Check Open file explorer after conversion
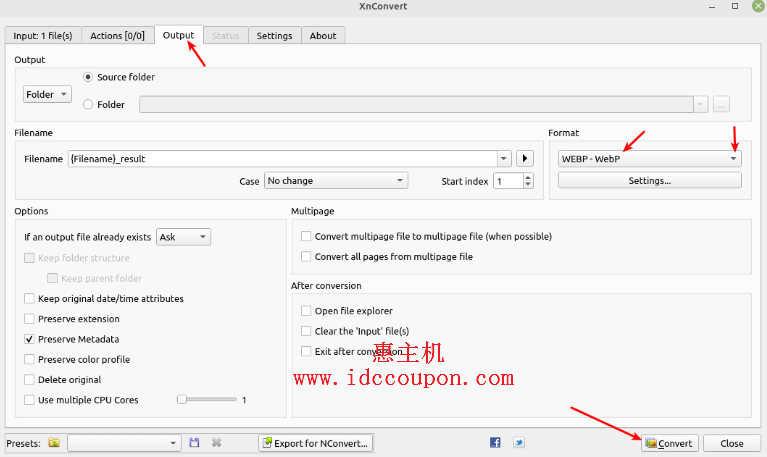Screen dimensions: 767x457 pyautogui.click(x=306, y=311)
